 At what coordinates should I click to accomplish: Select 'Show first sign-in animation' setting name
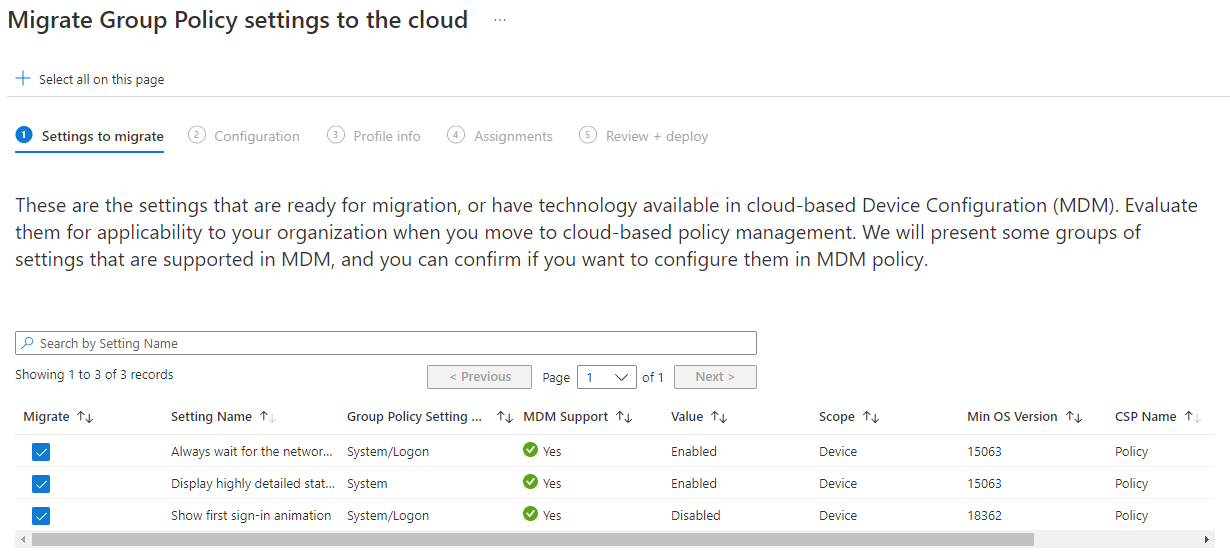pyautogui.click(x=251, y=515)
